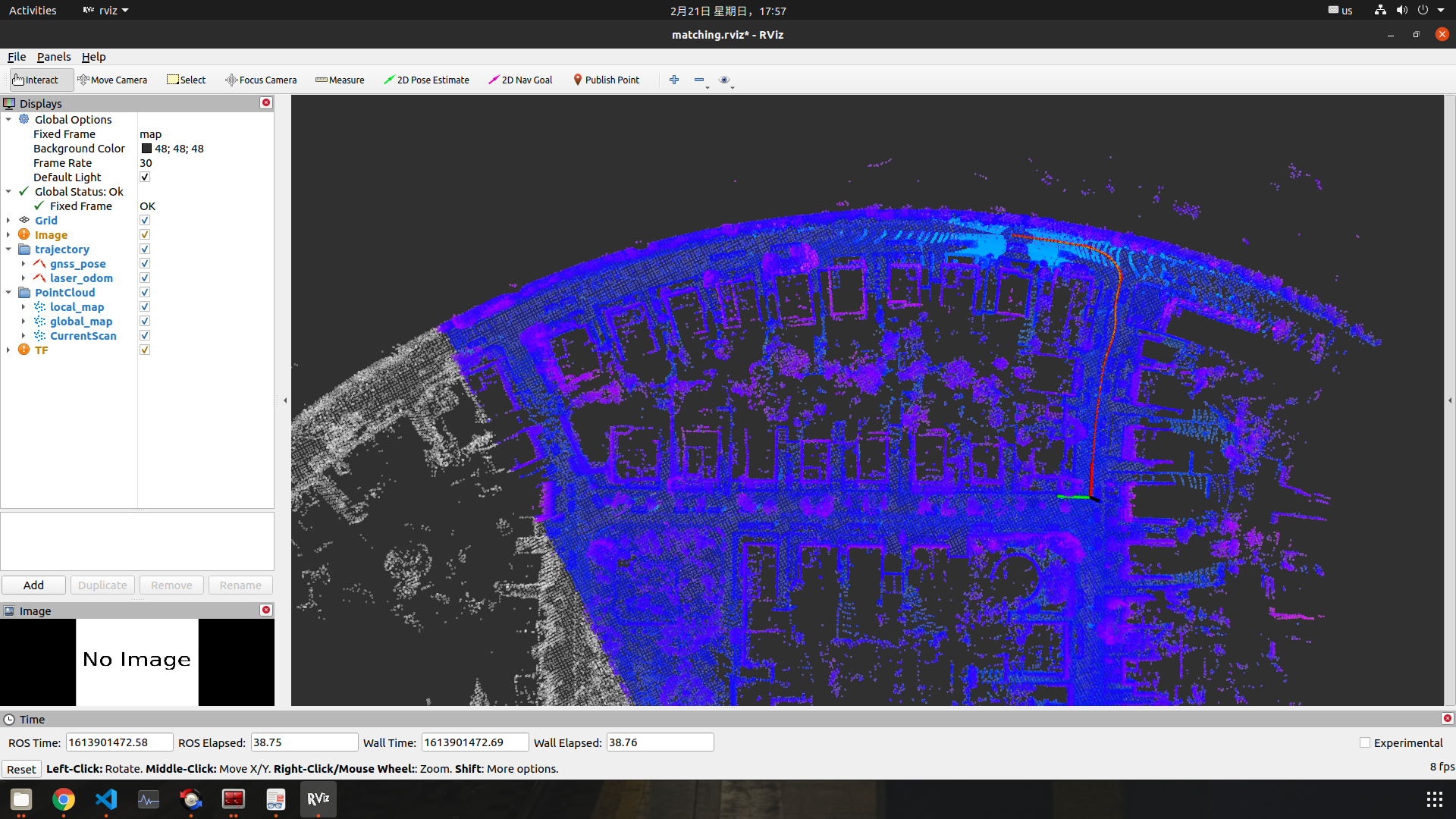Image resolution: width=1456 pixels, height=819 pixels.
Task: Open Visual Studio Code from the dock
Action: [x=106, y=799]
